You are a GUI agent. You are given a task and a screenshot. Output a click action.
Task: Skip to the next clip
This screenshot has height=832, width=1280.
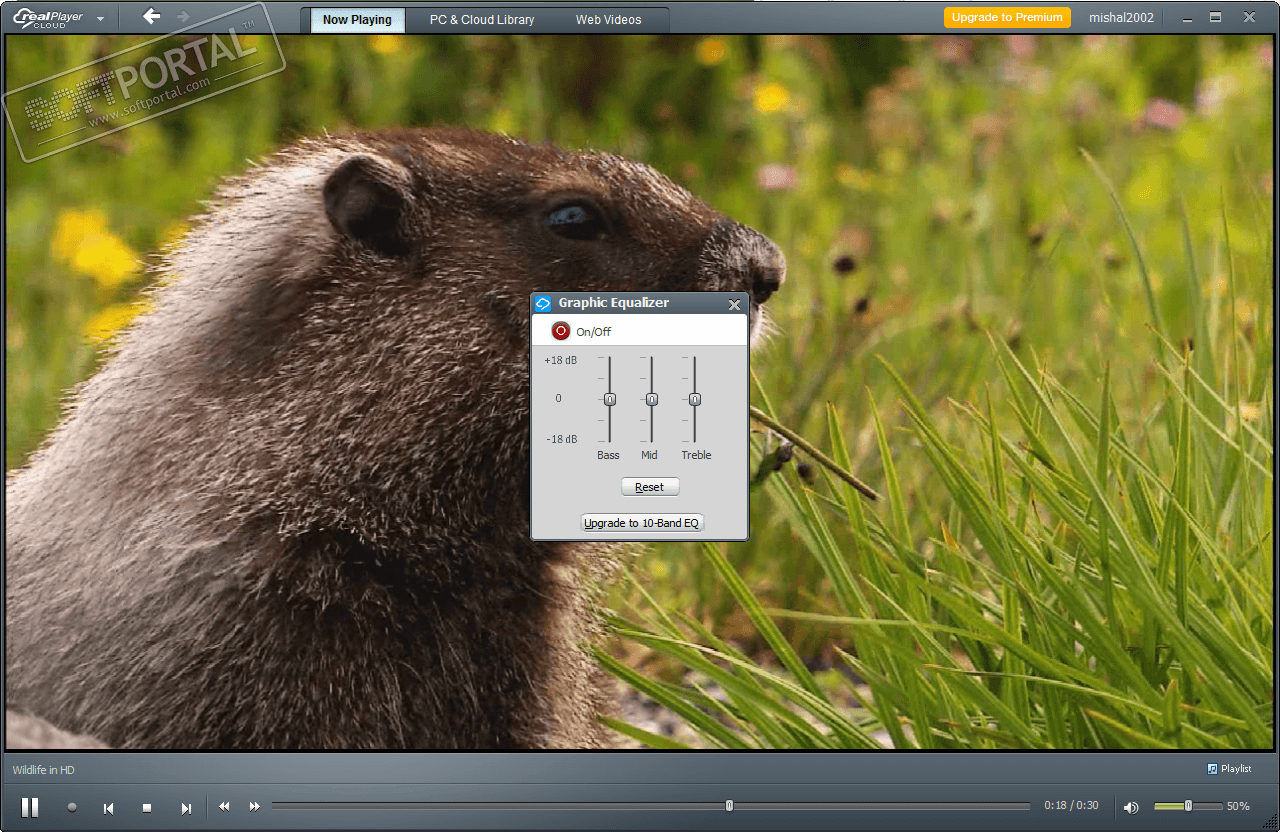186,808
